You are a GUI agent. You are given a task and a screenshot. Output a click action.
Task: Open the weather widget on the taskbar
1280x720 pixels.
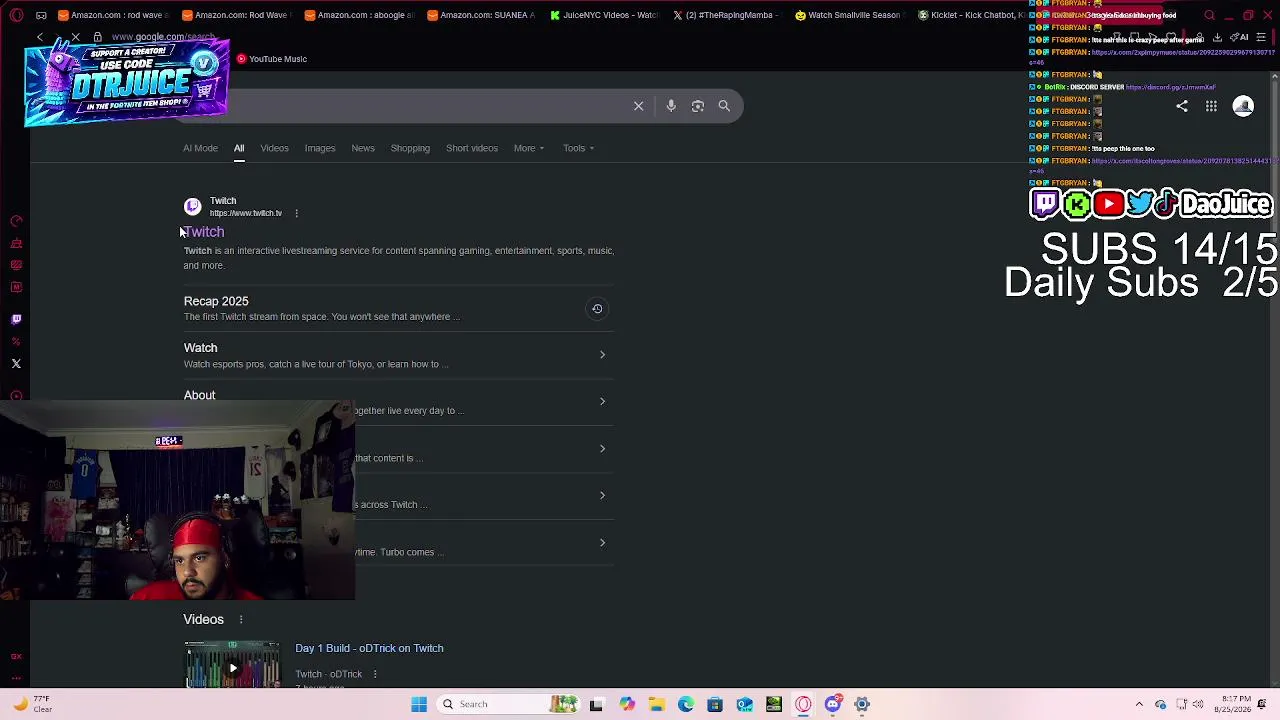tap(32, 704)
